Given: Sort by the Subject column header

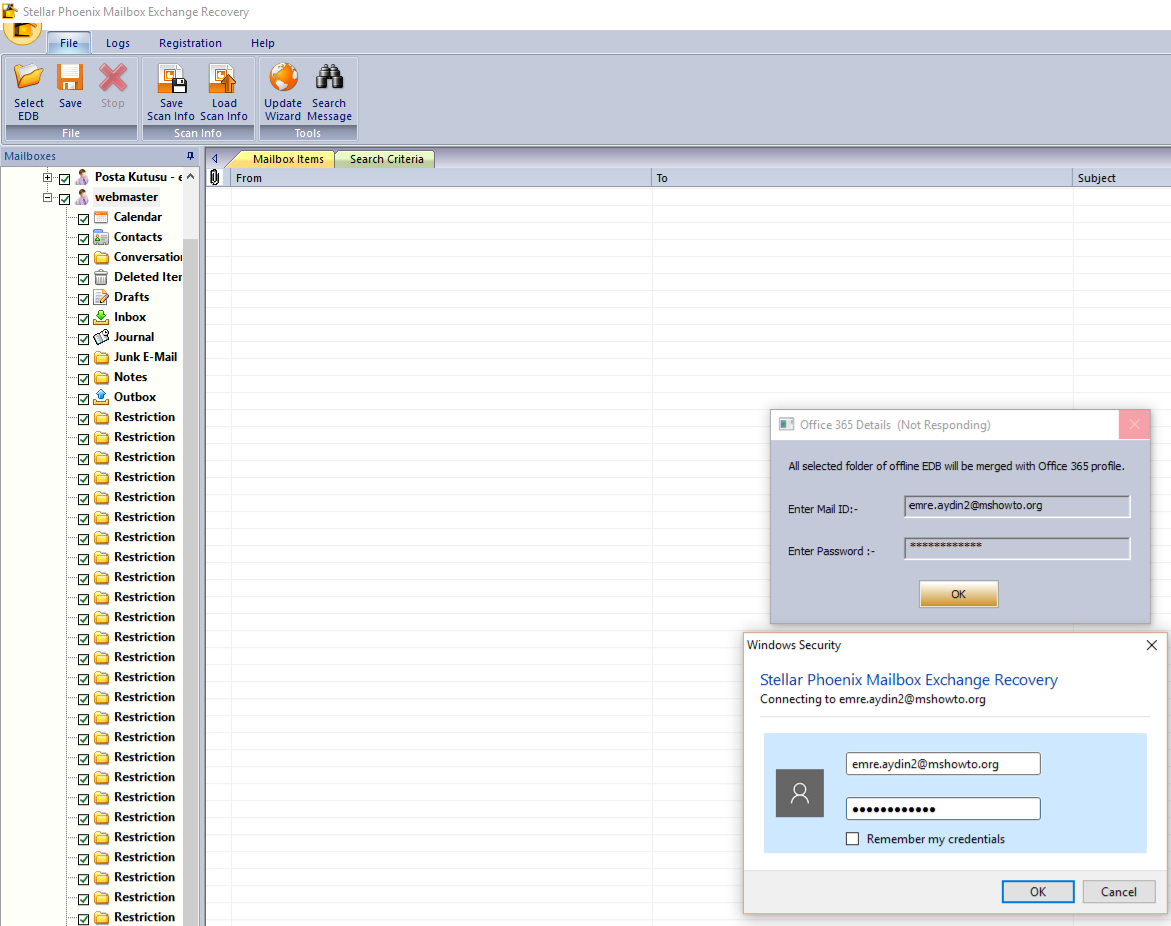Looking at the screenshot, I should click(x=1122, y=178).
